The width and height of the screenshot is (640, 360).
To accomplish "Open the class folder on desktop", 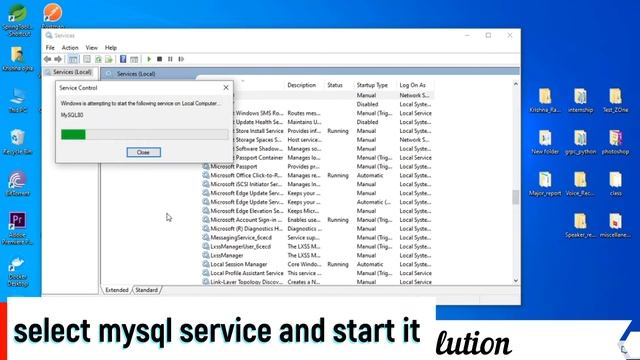I will click(616, 184).
